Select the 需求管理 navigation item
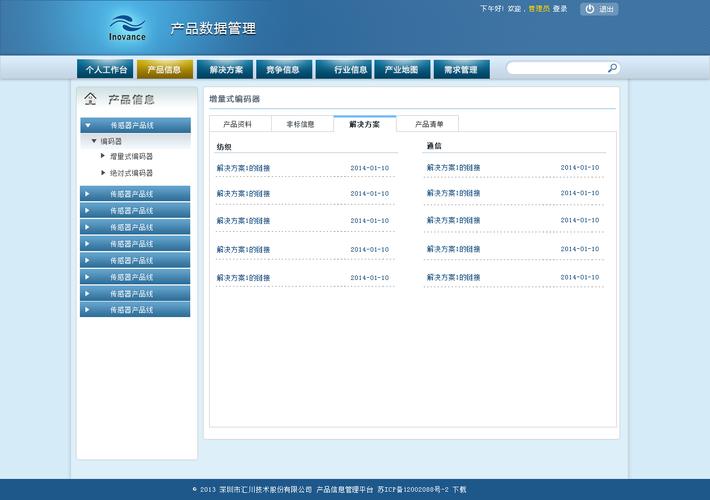Viewport: 710px width, 500px height. pyautogui.click(x=461, y=70)
